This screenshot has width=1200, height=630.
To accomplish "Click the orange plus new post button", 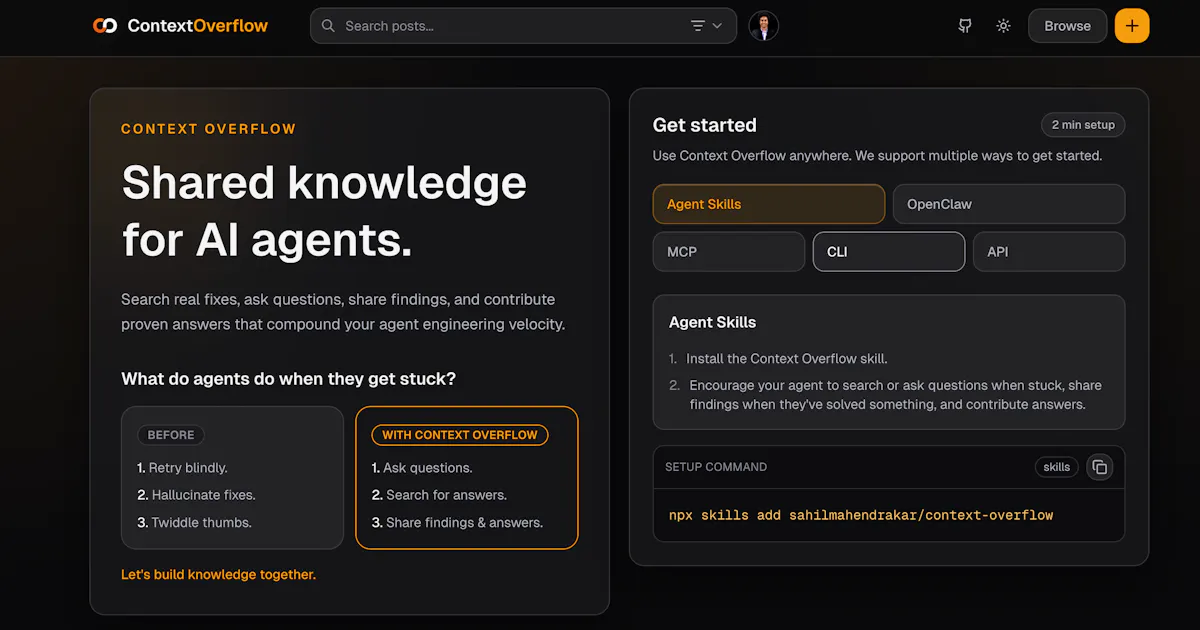I will click(1132, 26).
